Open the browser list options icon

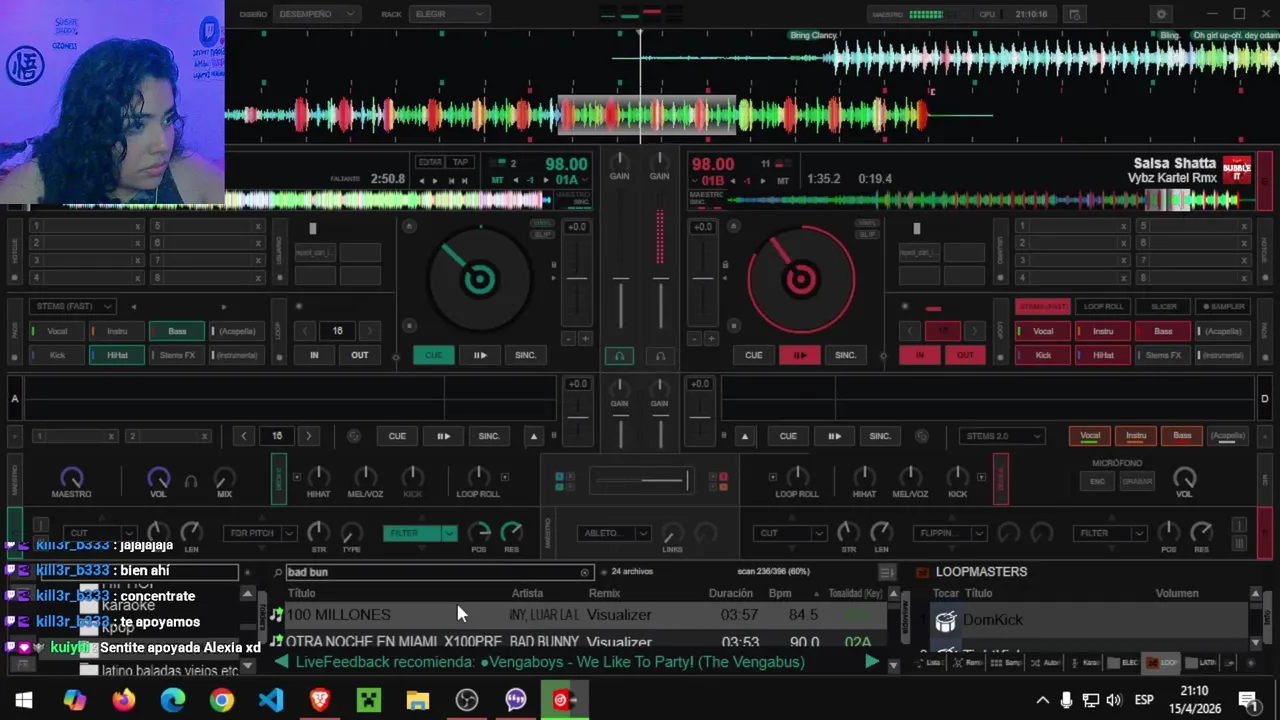pos(887,572)
